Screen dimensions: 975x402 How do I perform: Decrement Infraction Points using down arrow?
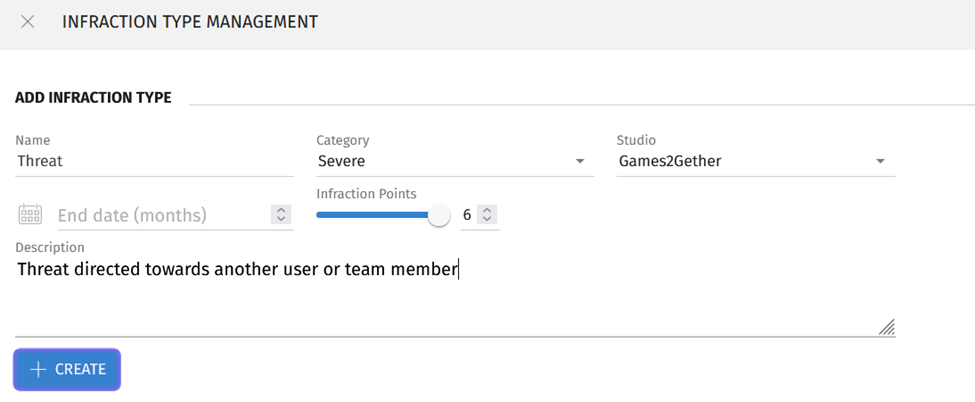tap(486, 219)
